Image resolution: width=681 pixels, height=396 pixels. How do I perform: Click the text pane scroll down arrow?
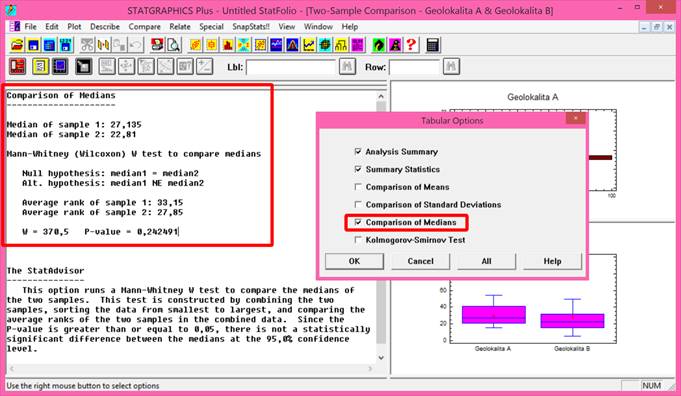(x=381, y=358)
